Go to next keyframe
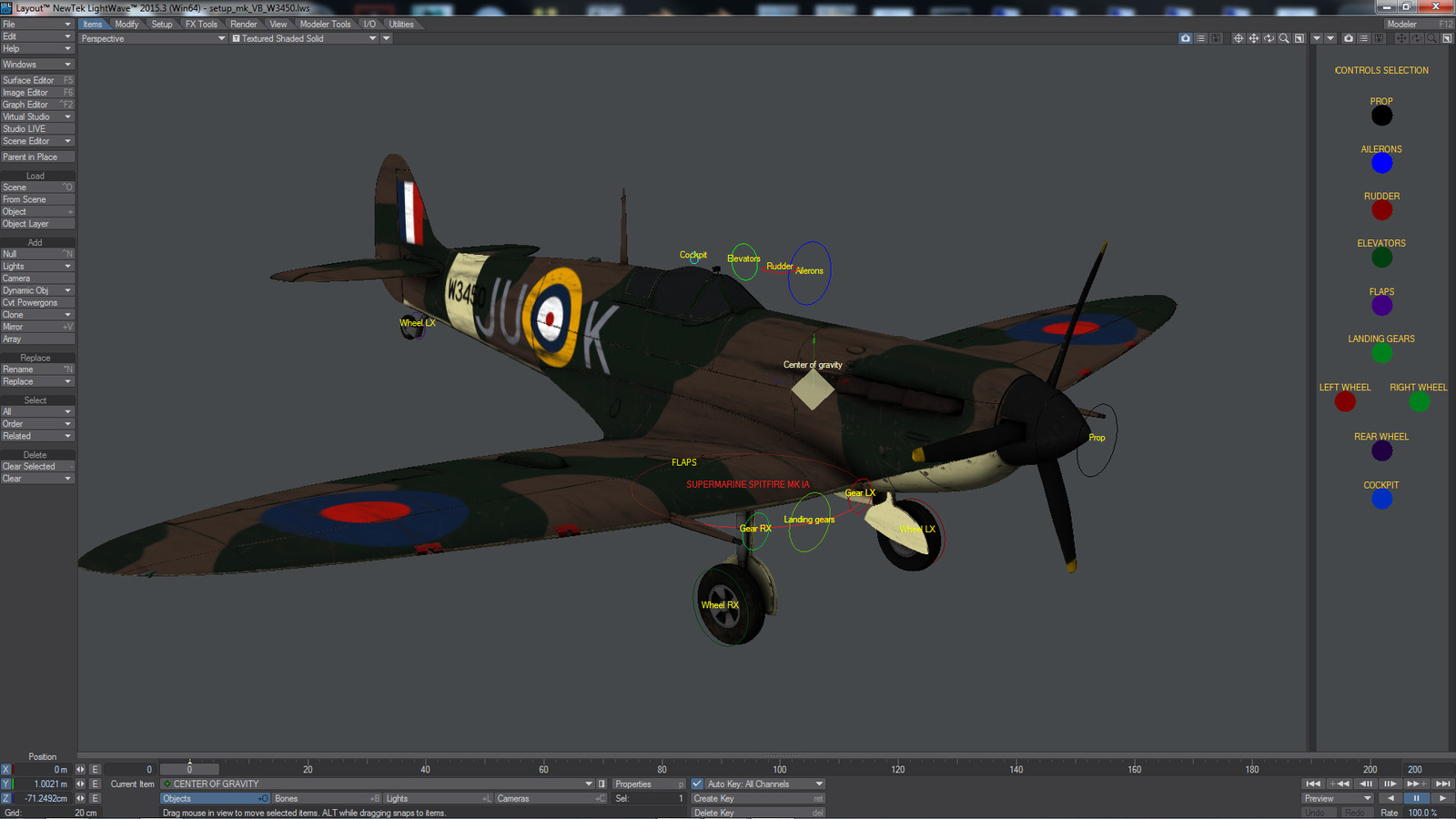The width and height of the screenshot is (1456, 819). coord(1416,784)
